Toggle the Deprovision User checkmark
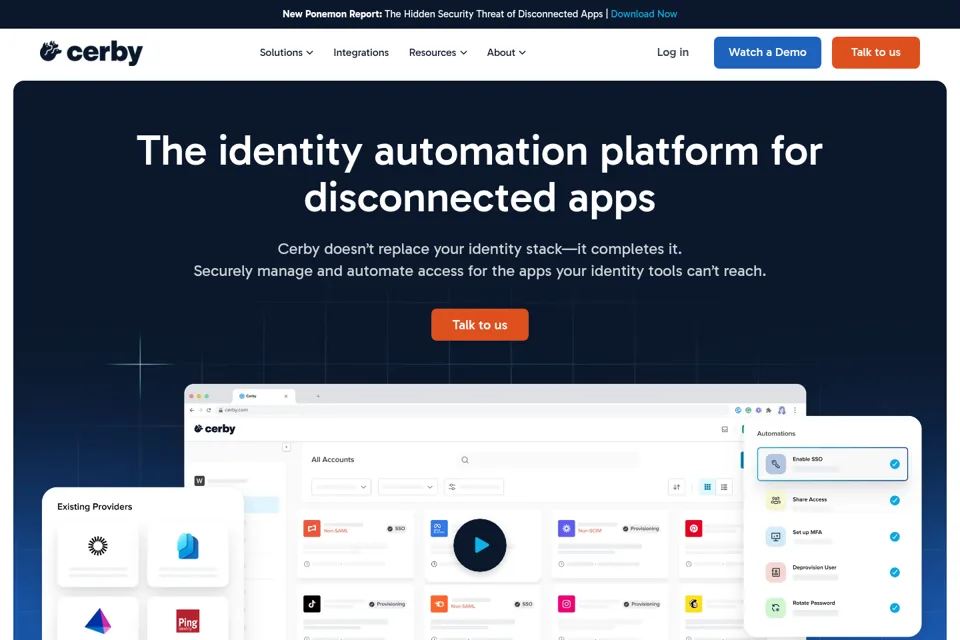 pyautogui.click(x=894, y=572)
